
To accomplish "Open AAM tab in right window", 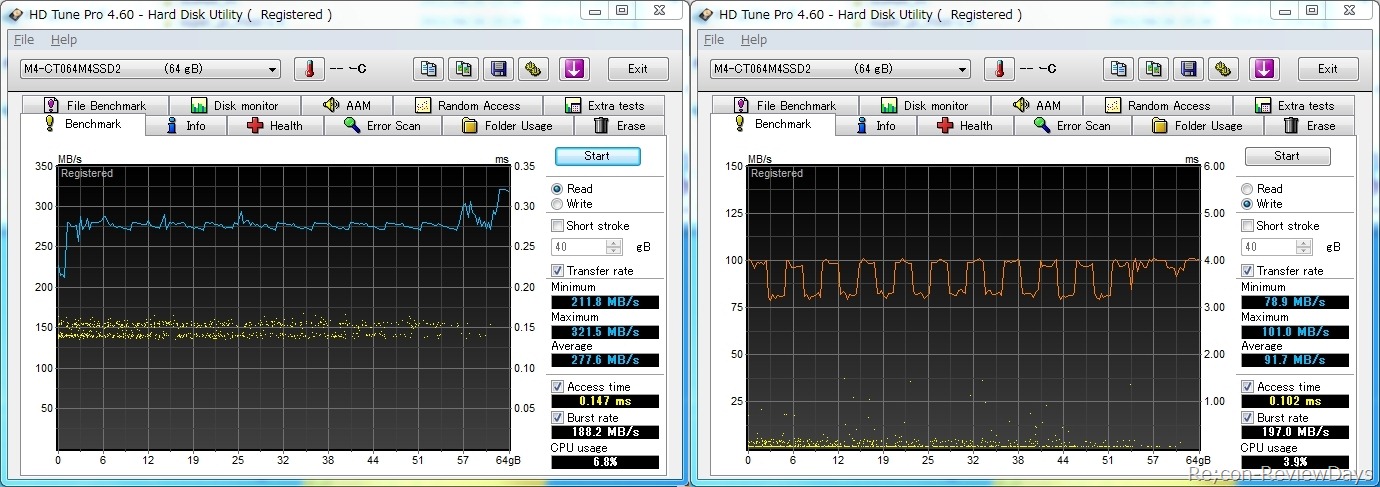I will coord(1036,105).
